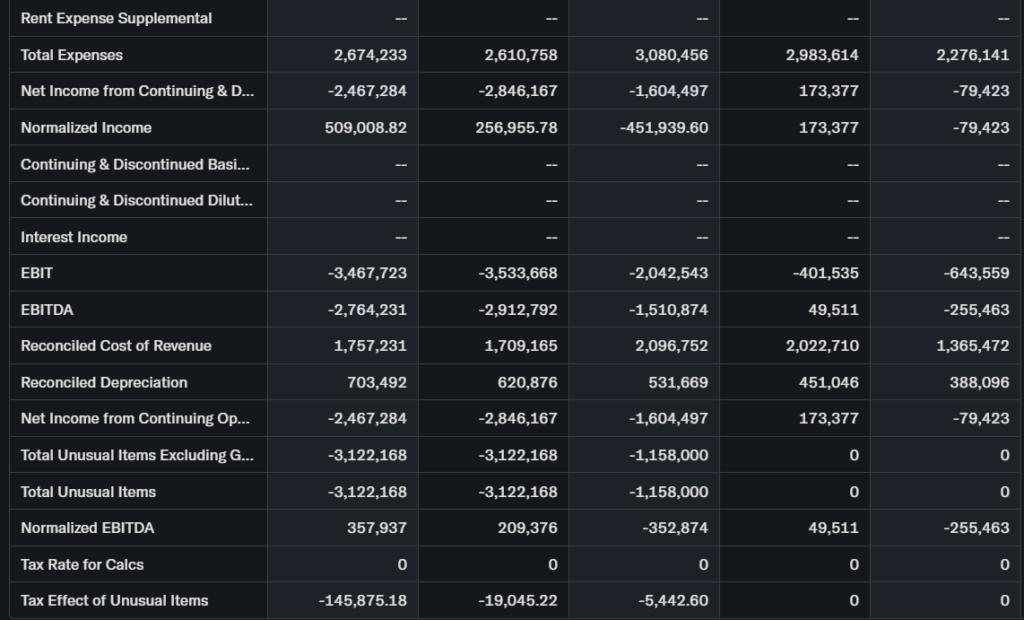Click the Total Expenses value 2,674,233
1024x620 pixels.
[x=370, y=55]
